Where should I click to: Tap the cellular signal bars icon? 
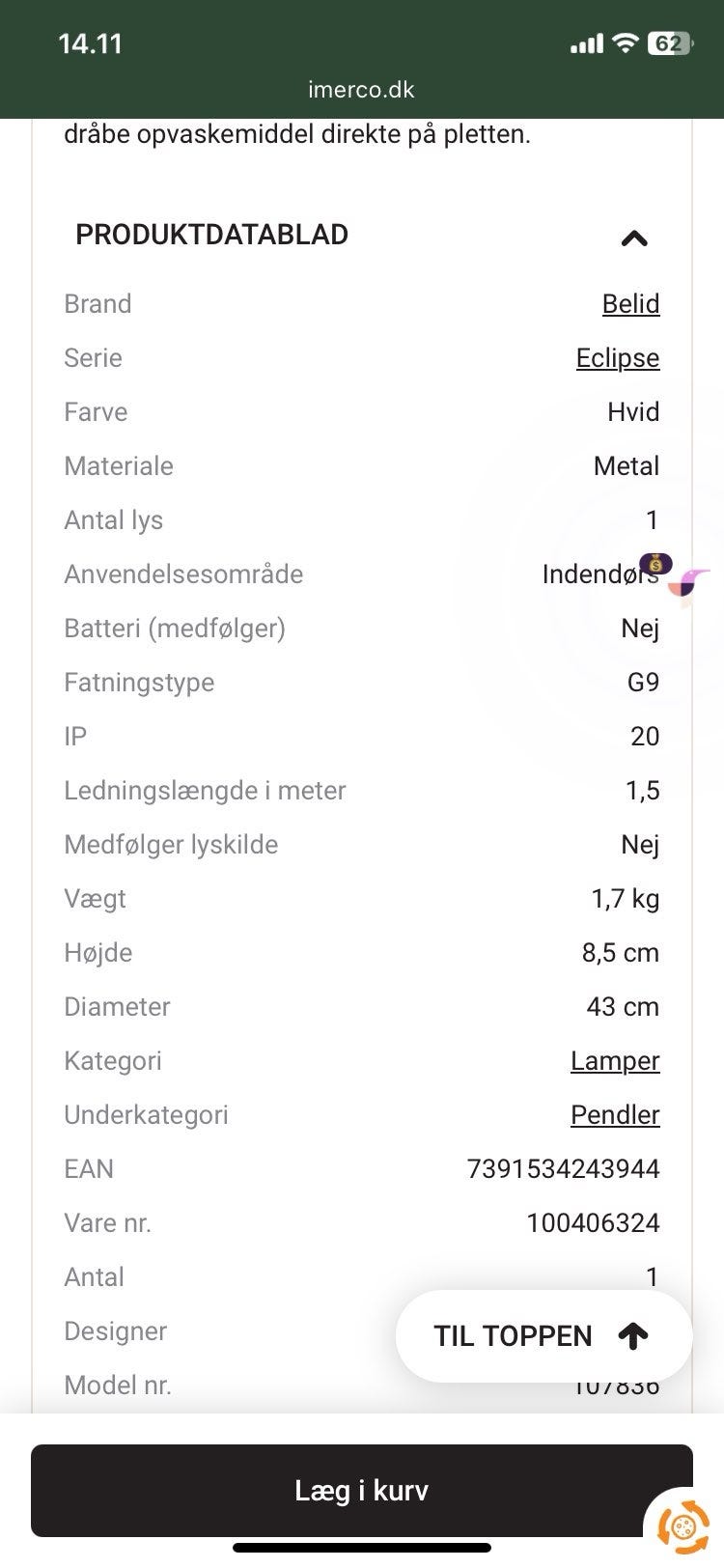pos(586,44)
